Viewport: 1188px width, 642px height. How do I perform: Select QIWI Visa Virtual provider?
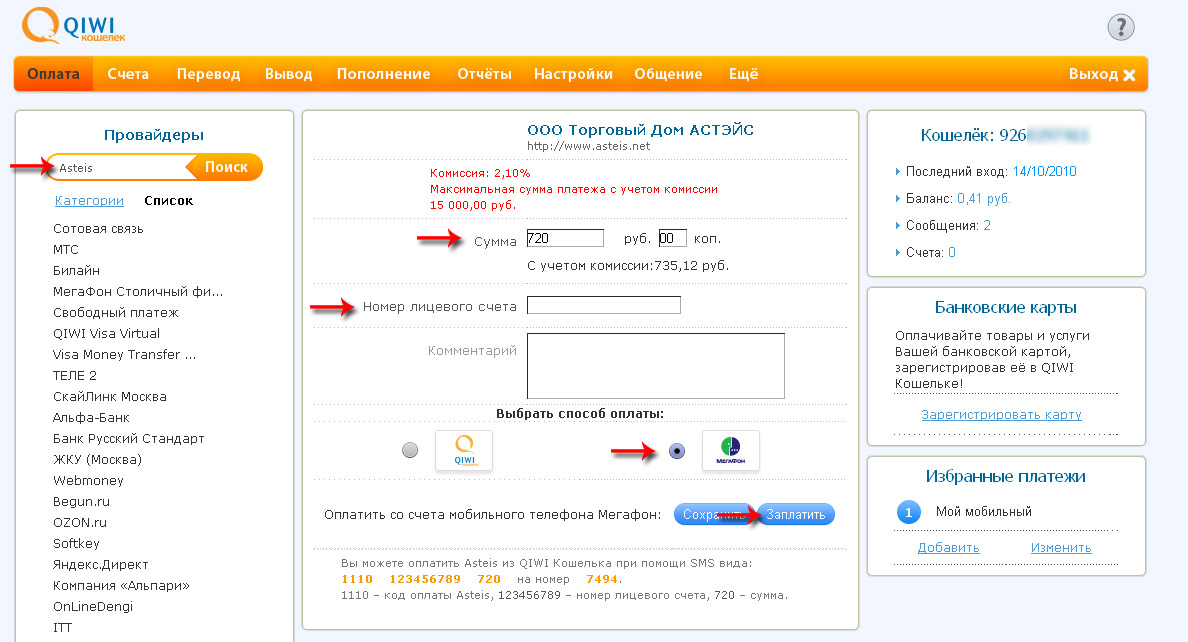point(106,334)
